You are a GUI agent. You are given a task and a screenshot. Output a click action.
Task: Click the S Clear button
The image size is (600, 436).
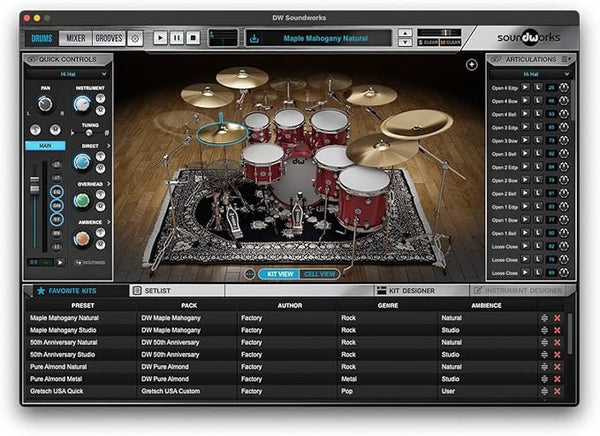tap(428, 42)
